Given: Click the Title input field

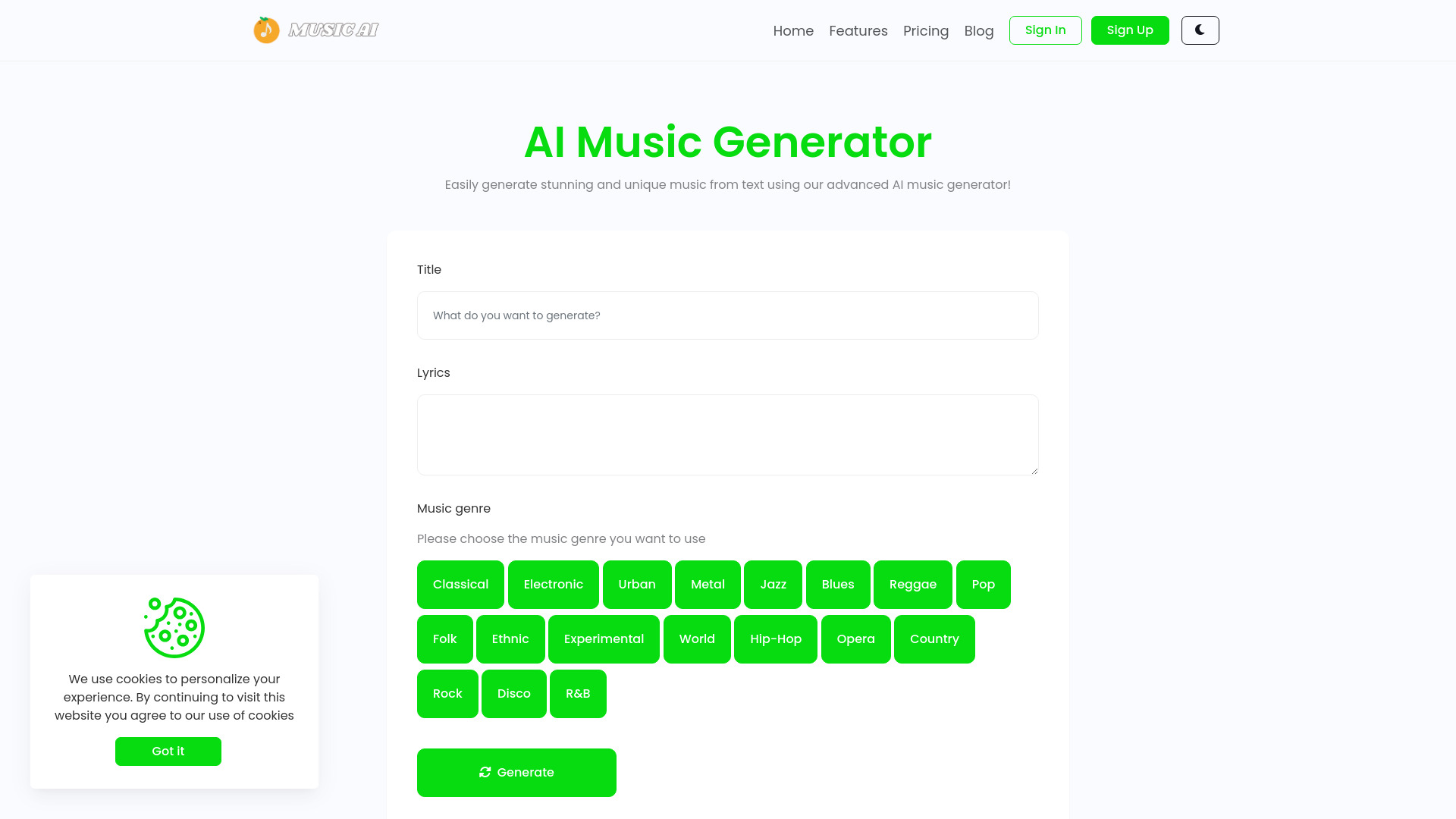Looking at the screenshot, I should [728, 315].
